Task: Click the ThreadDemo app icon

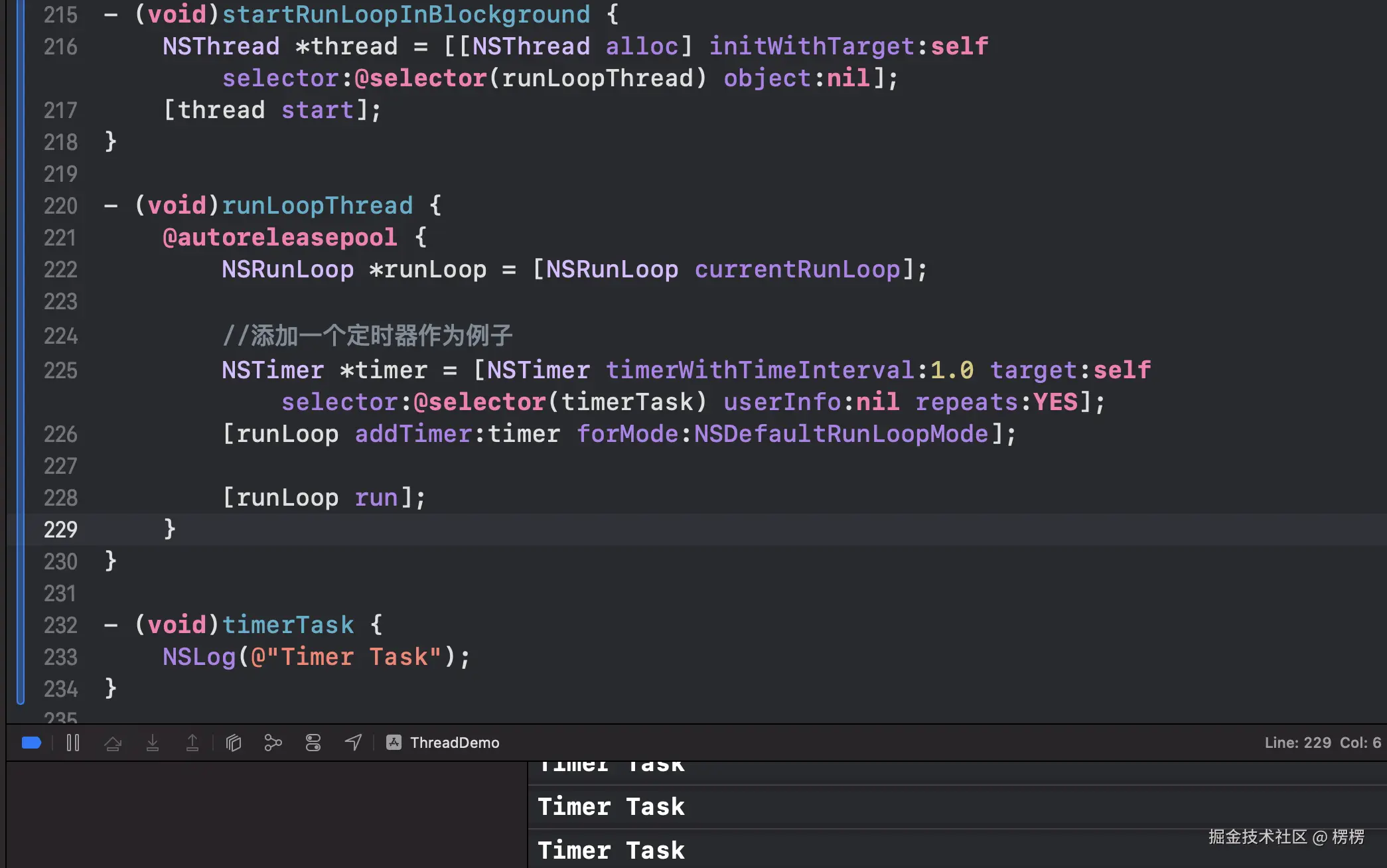Action: pyautogui.click(x=394, y=743)
